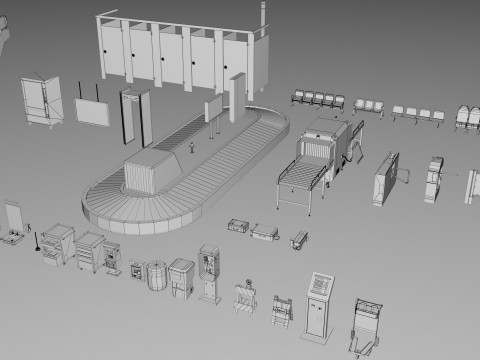The height and width of the screenshot is (360, 480).
Task: Select the small hydrant object on the carousel
Action: [192, 147]
